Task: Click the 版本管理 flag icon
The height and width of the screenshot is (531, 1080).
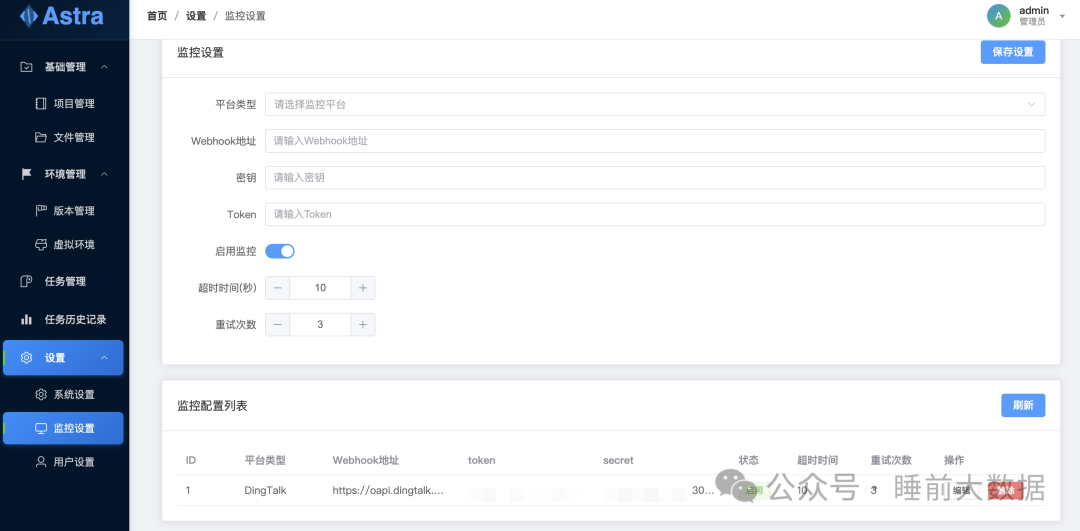Action: [41, 211]
